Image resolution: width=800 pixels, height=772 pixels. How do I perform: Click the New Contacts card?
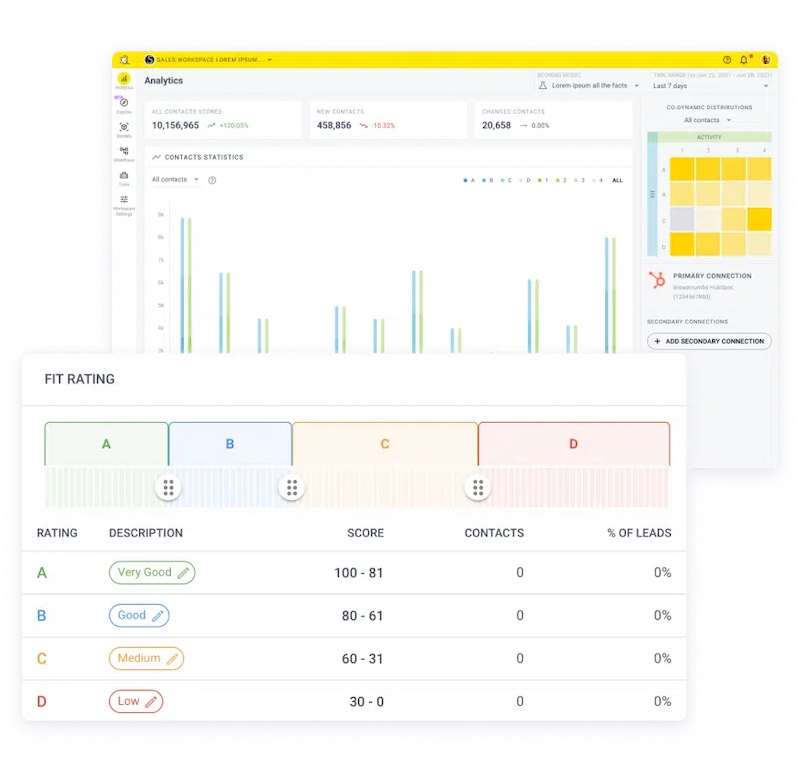tap(388, 120)
